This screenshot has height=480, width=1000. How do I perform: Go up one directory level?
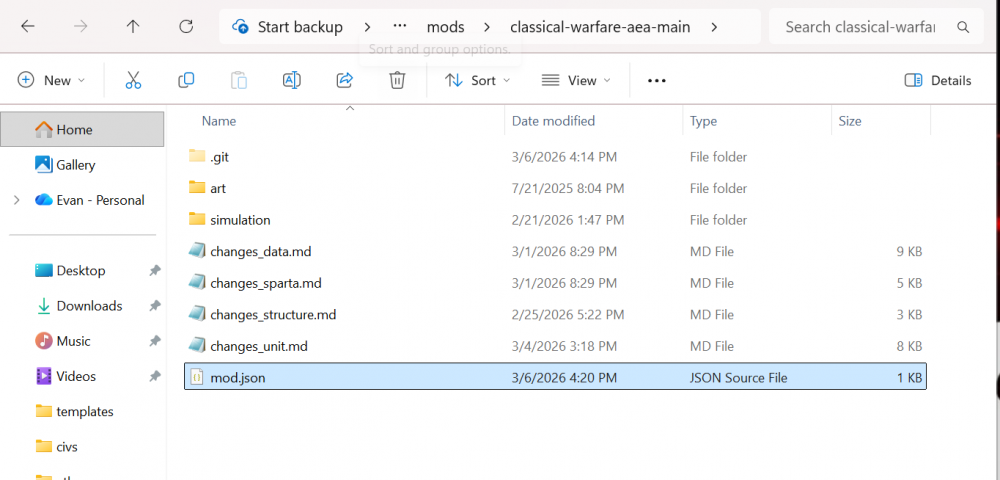point(133,27)
